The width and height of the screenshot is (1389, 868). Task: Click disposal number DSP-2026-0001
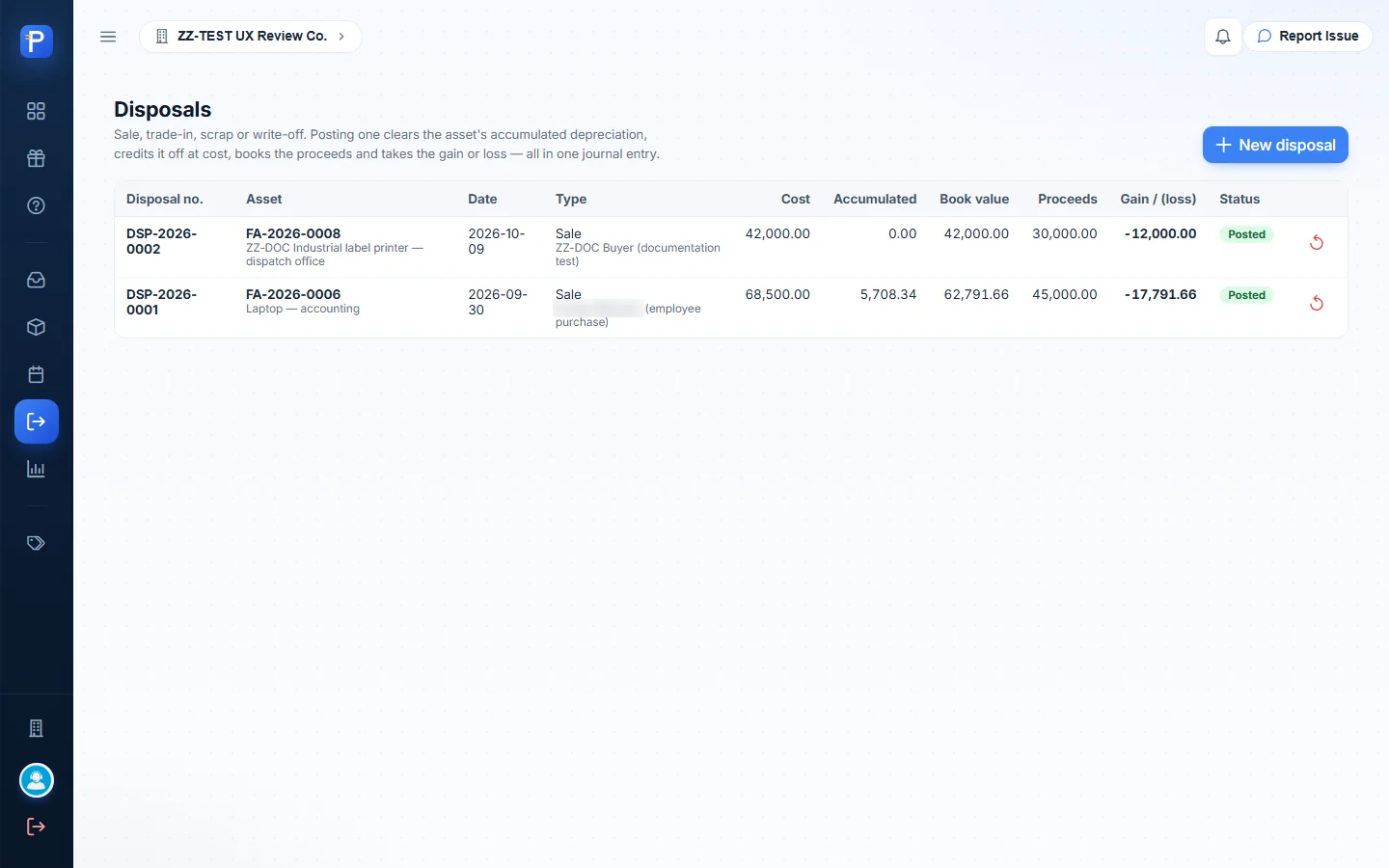(x=161, y=302)
